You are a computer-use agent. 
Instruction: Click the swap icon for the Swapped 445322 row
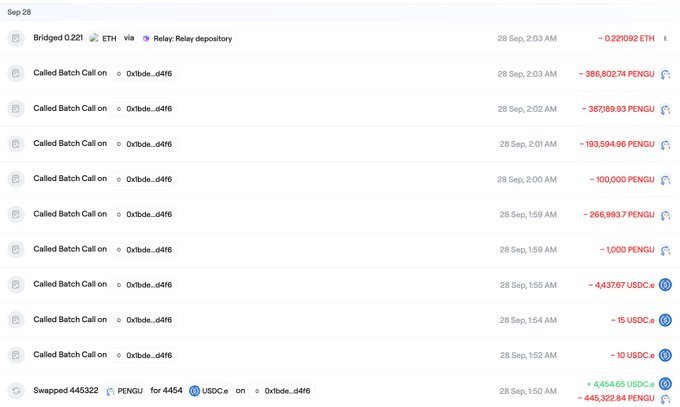pos(16,391)
